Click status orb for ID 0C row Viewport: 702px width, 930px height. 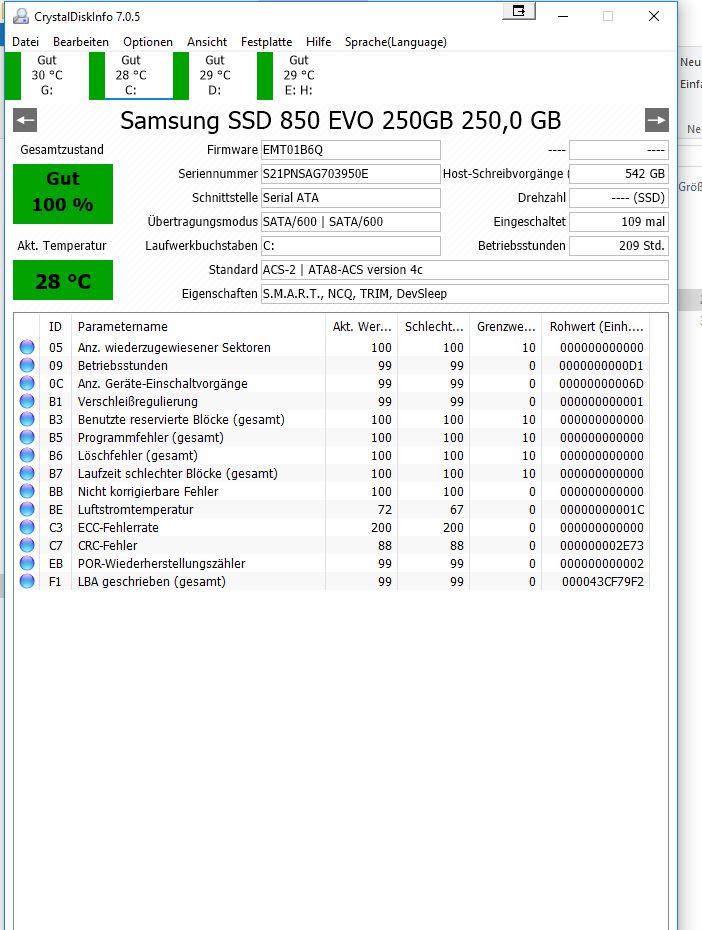pos(27,383)
